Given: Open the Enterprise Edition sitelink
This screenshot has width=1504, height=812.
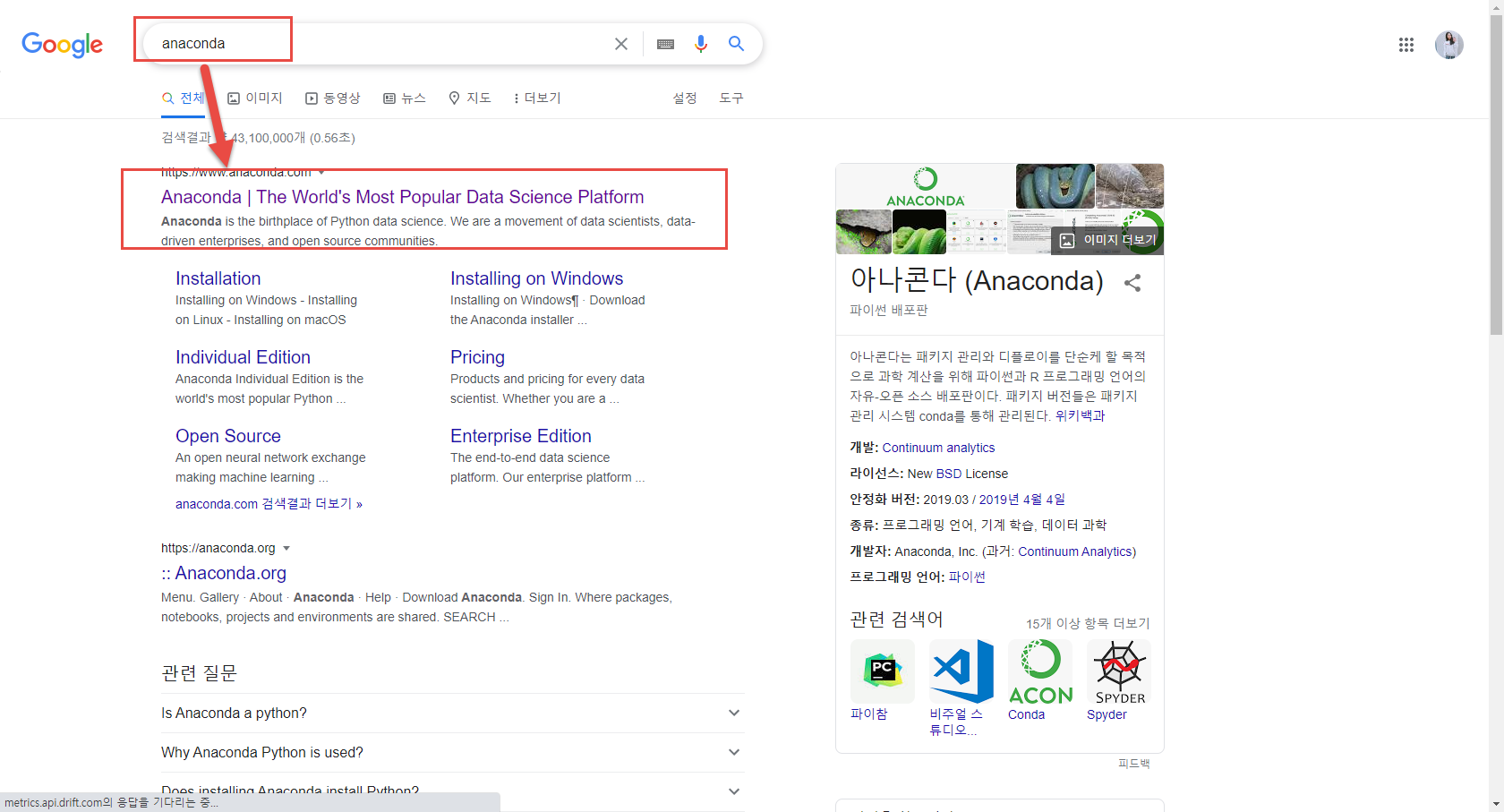Looking at the screenshot, I should (521, 436).
